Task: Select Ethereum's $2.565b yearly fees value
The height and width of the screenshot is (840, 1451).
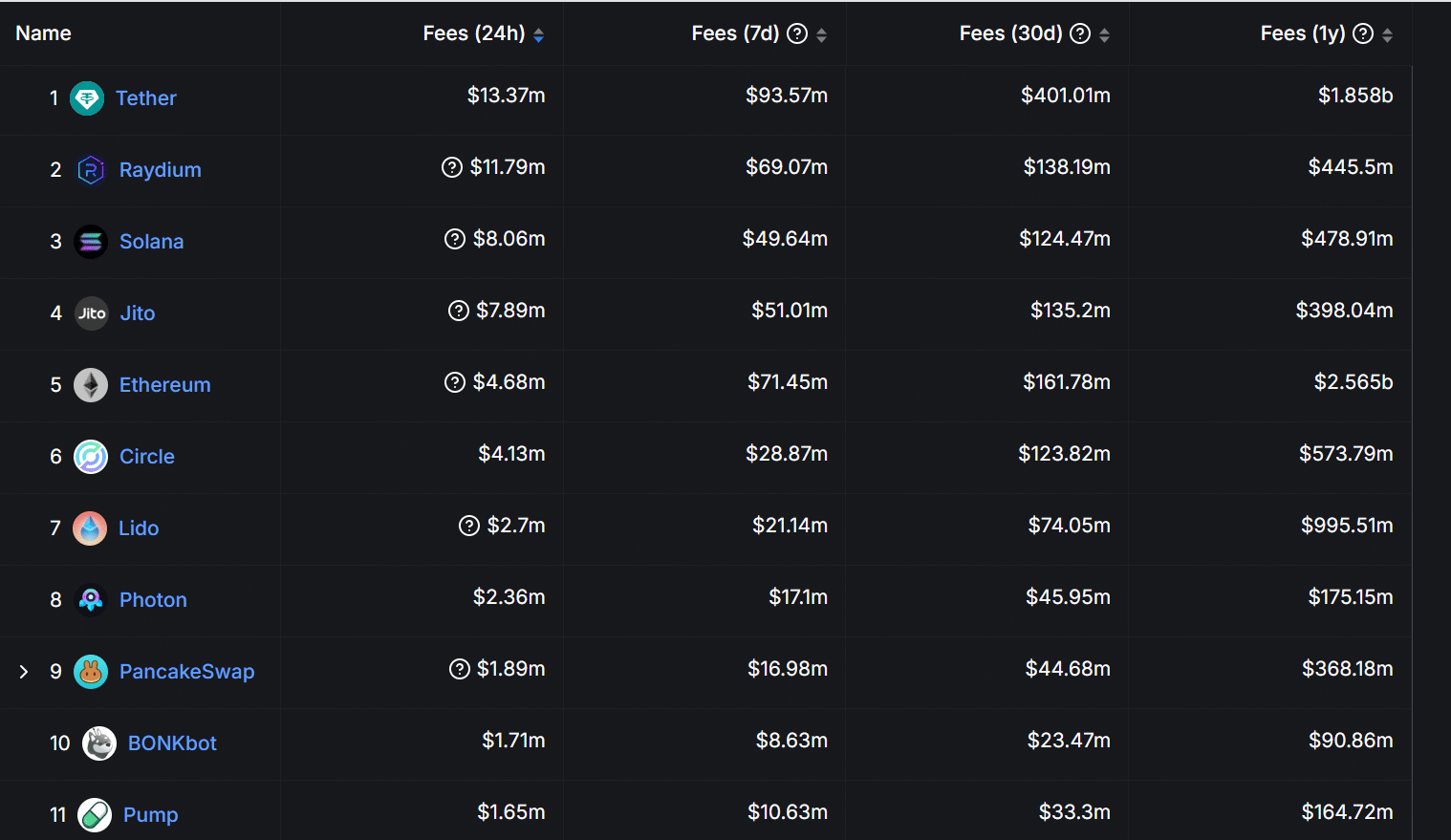Action: click(x=1354, y=382)
